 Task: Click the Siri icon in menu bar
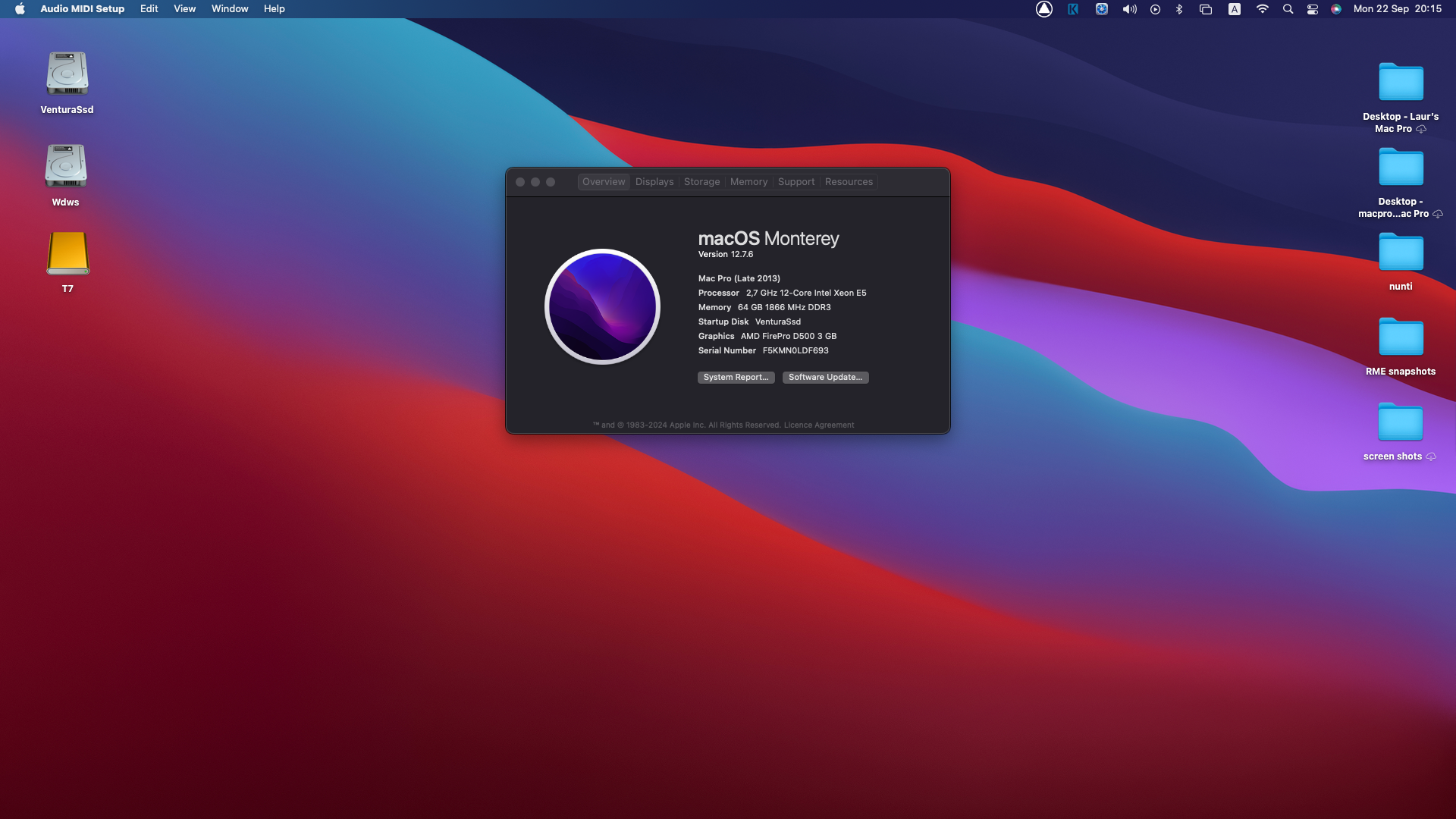1336,9
